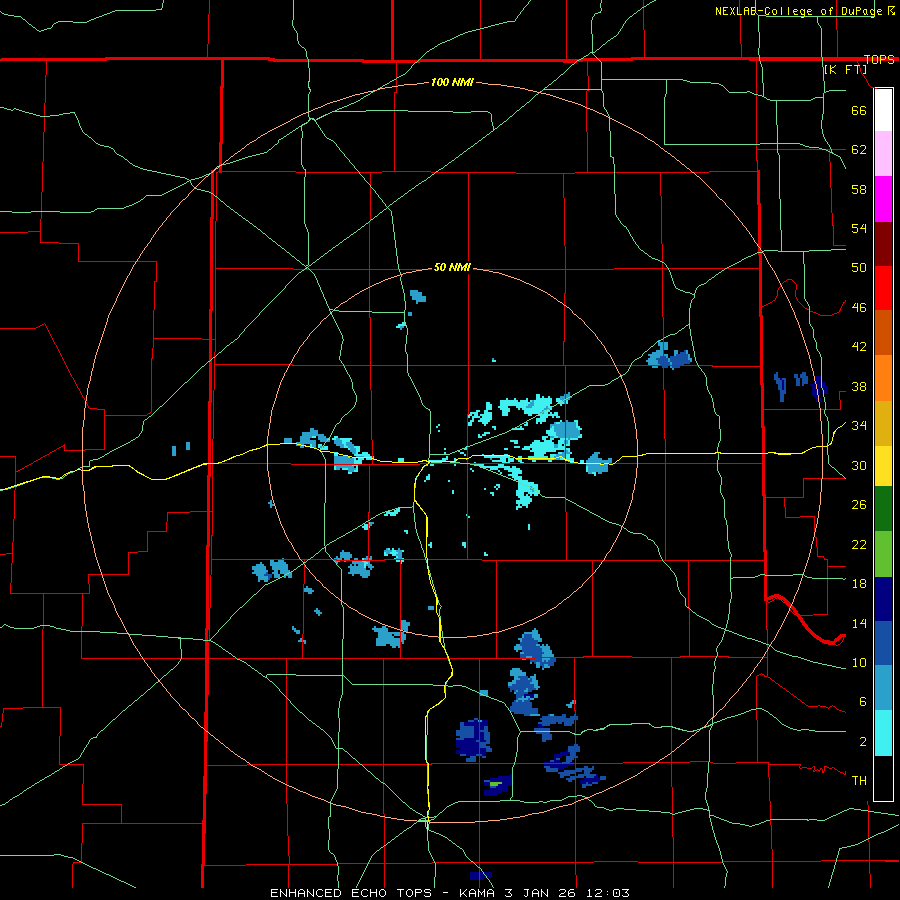Click the "[K FT]" units label
The height and width of the screenshot is (900, 900).
click(845, 69)
